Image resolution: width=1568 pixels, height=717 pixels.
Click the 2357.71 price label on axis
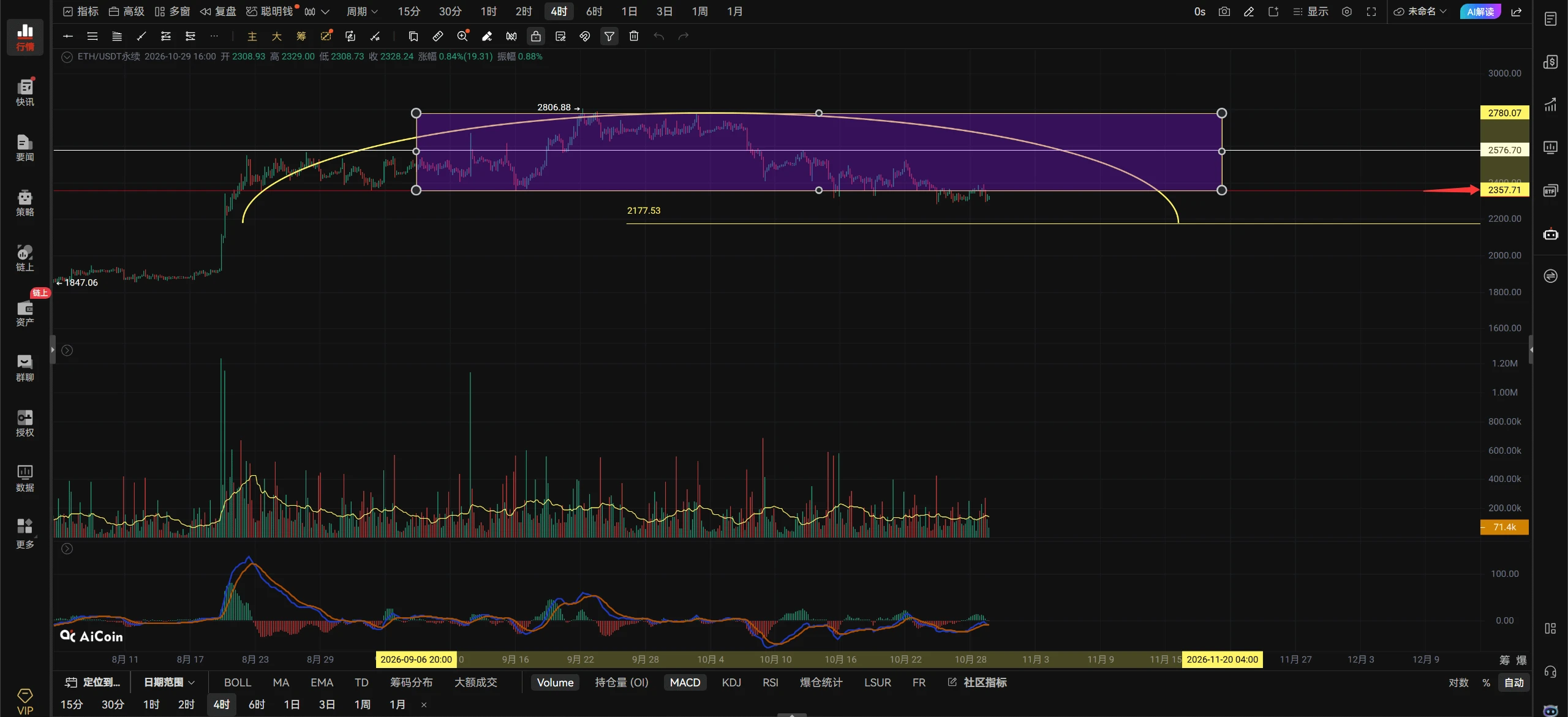(x=1504, y=190)
